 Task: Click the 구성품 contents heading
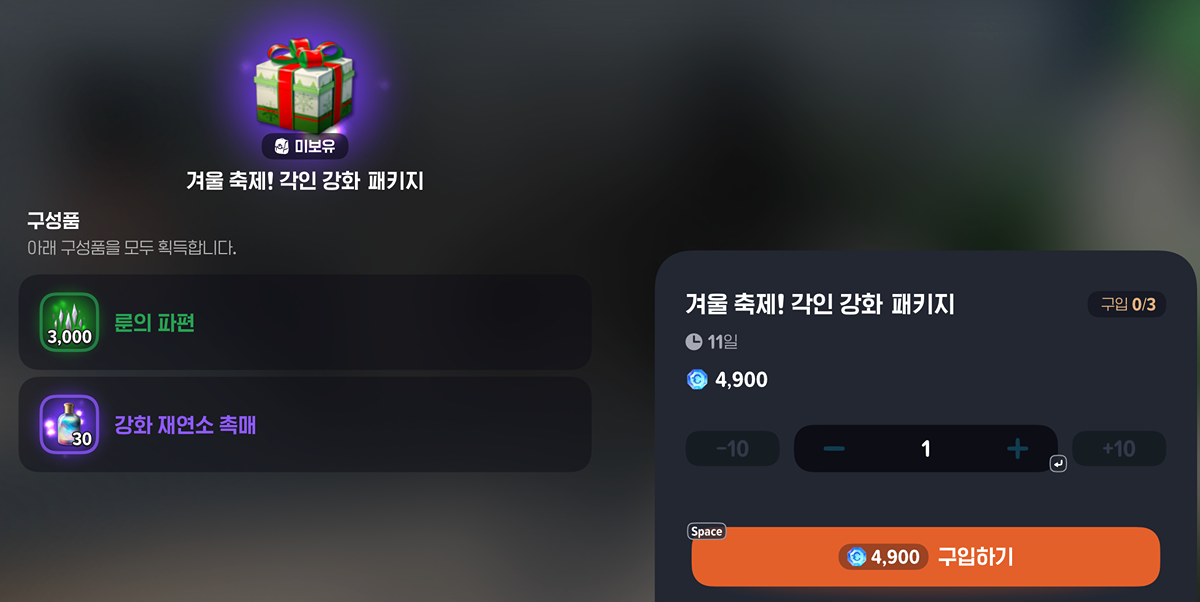tap(53, 219)
